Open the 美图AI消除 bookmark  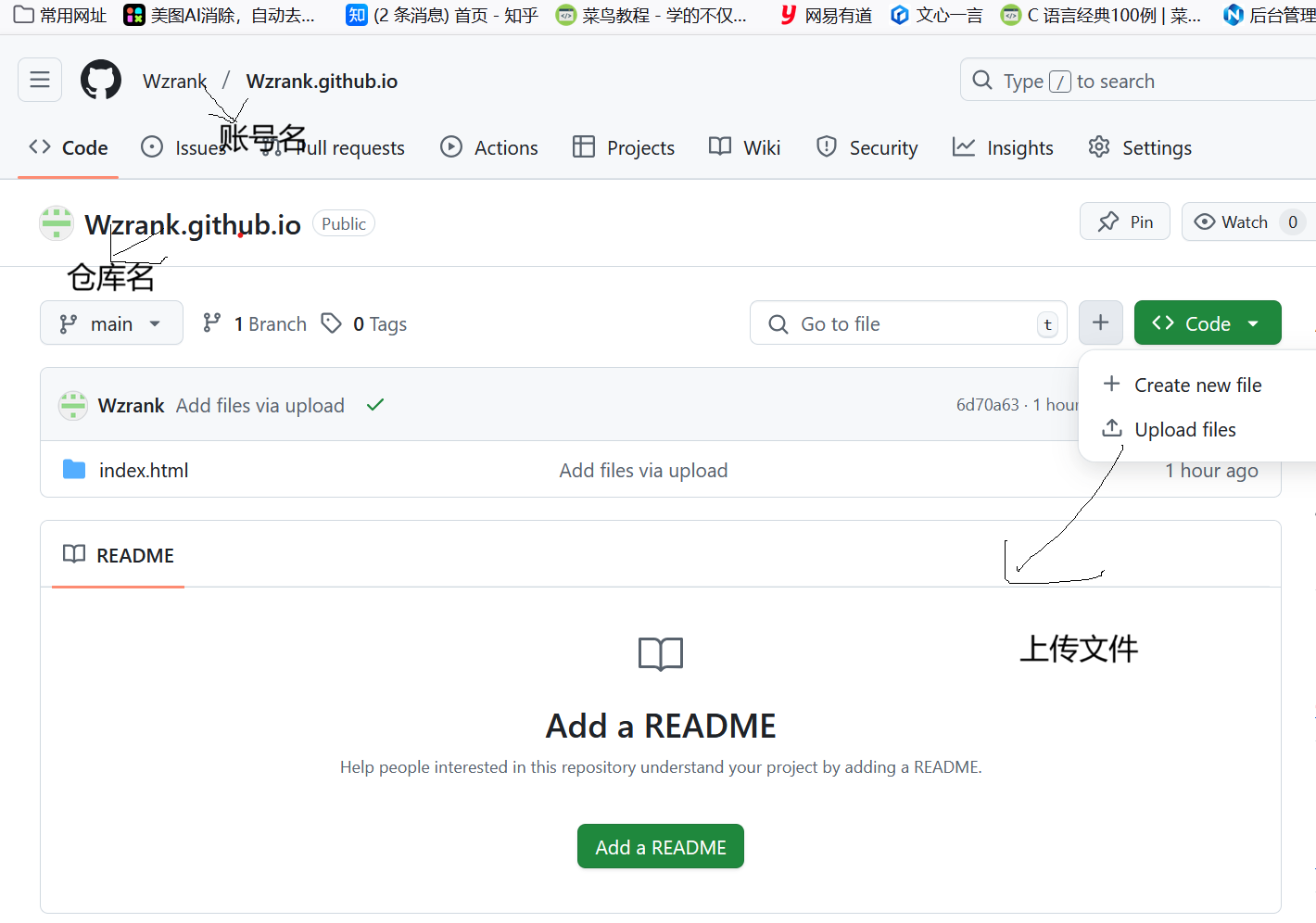[x=220, y=15]
